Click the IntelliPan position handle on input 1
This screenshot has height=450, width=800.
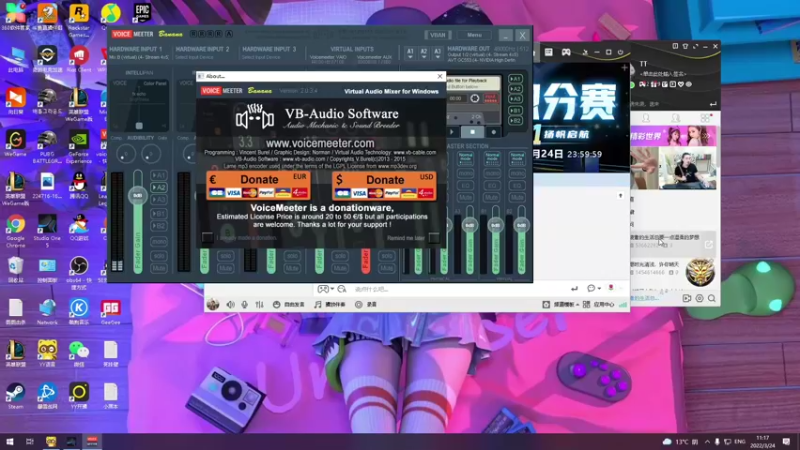point(139,126)
